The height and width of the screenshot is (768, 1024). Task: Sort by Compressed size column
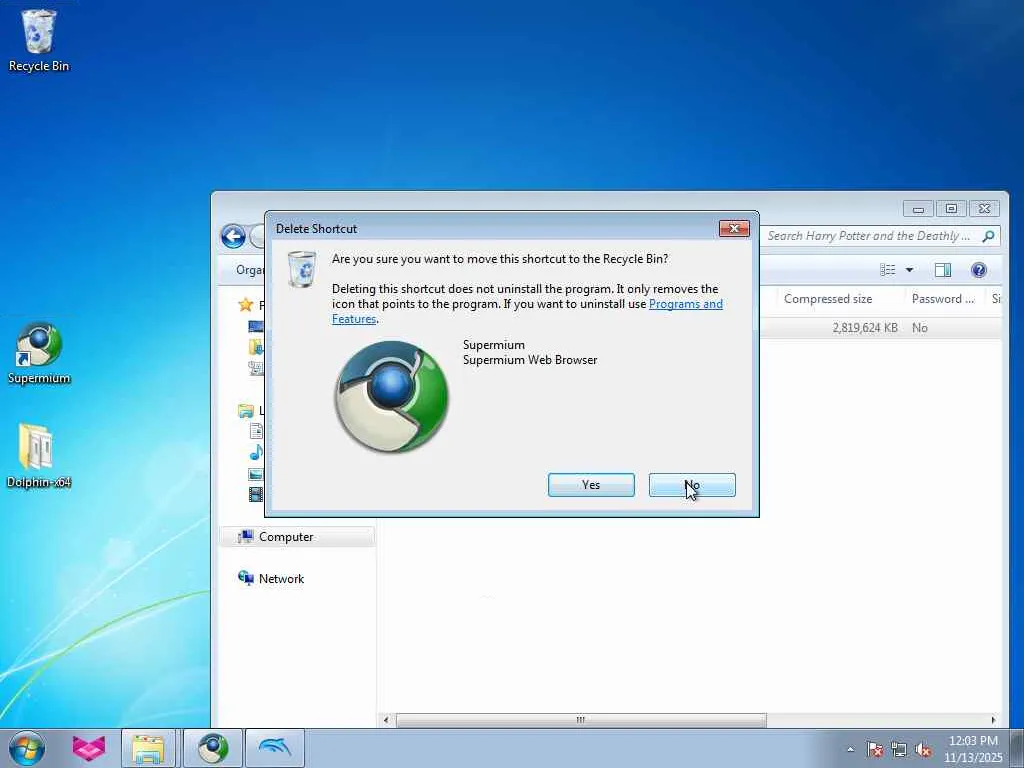tap(827, 298)
